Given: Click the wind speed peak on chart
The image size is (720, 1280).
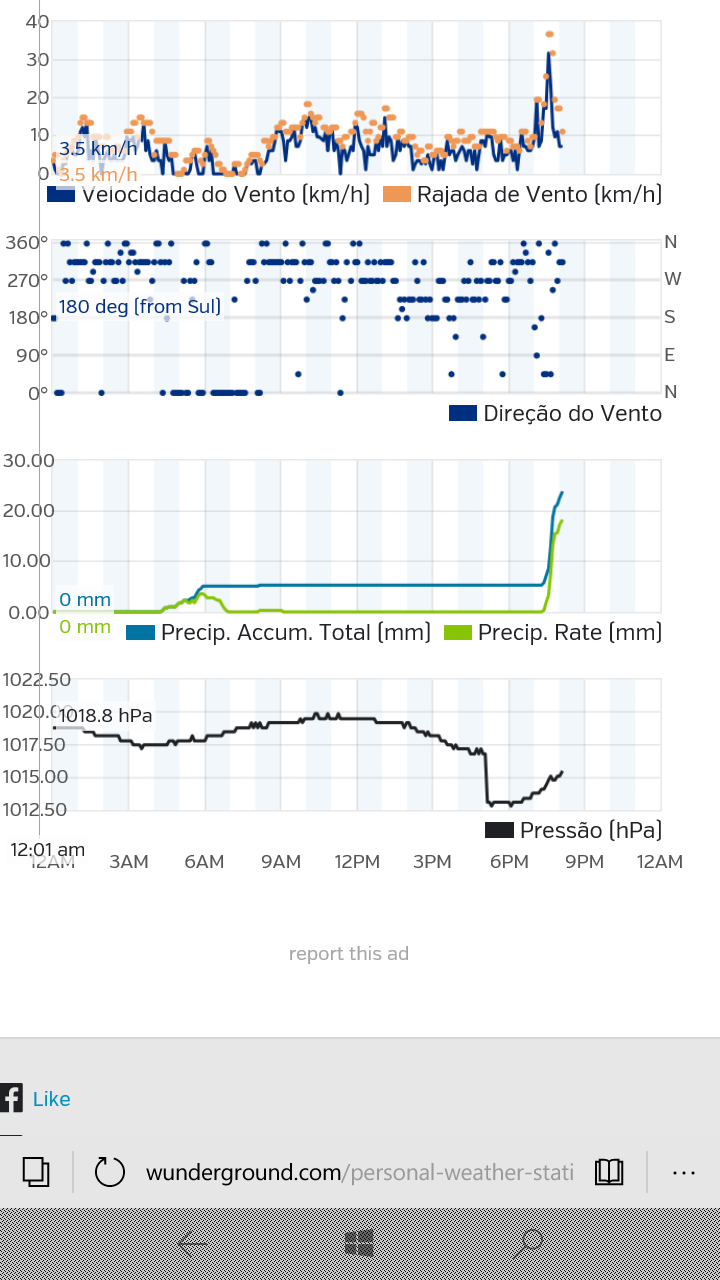Looking at the screenshot, I should point(548,53).
